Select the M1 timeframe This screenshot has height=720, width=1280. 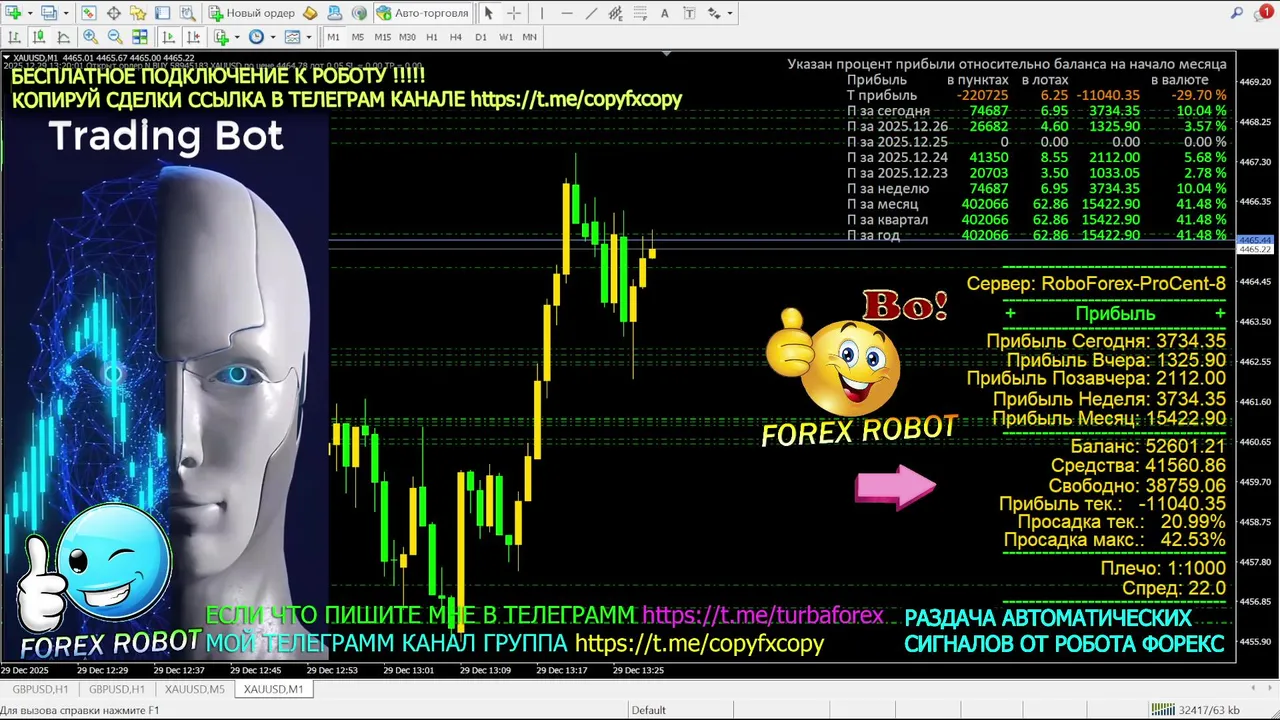(333, 37)
